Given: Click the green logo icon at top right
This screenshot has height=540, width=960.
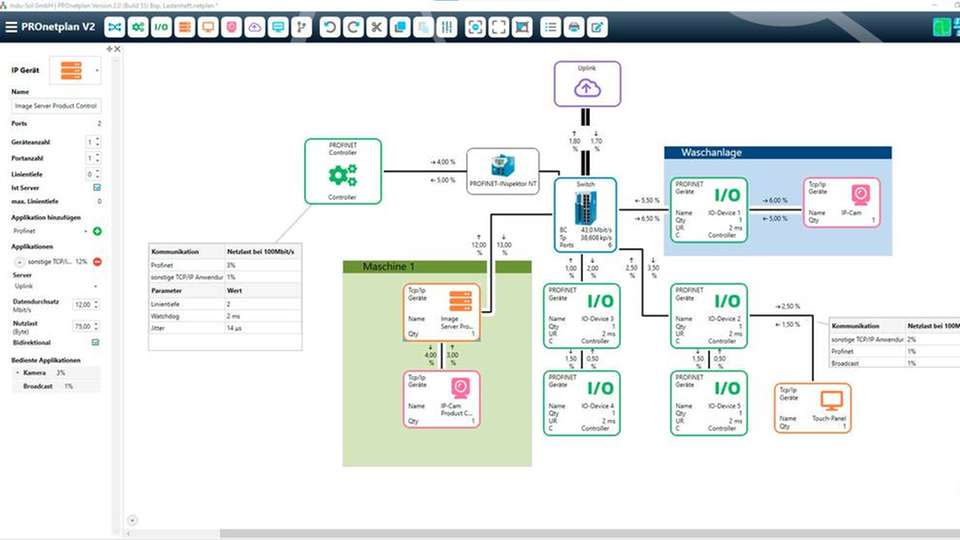Looking at the screenshot, I should tap(942, 27).
